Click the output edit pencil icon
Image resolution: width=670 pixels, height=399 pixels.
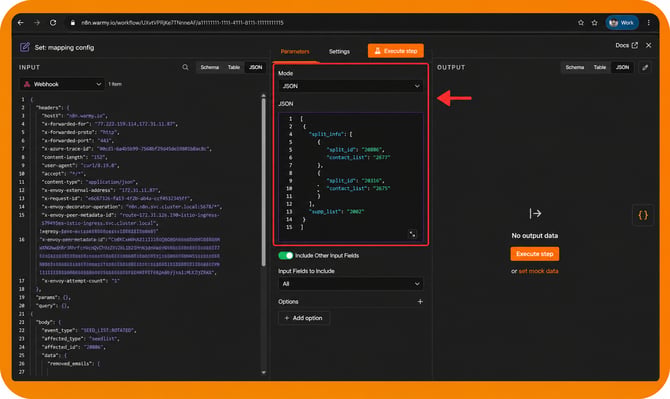[645, 67]
